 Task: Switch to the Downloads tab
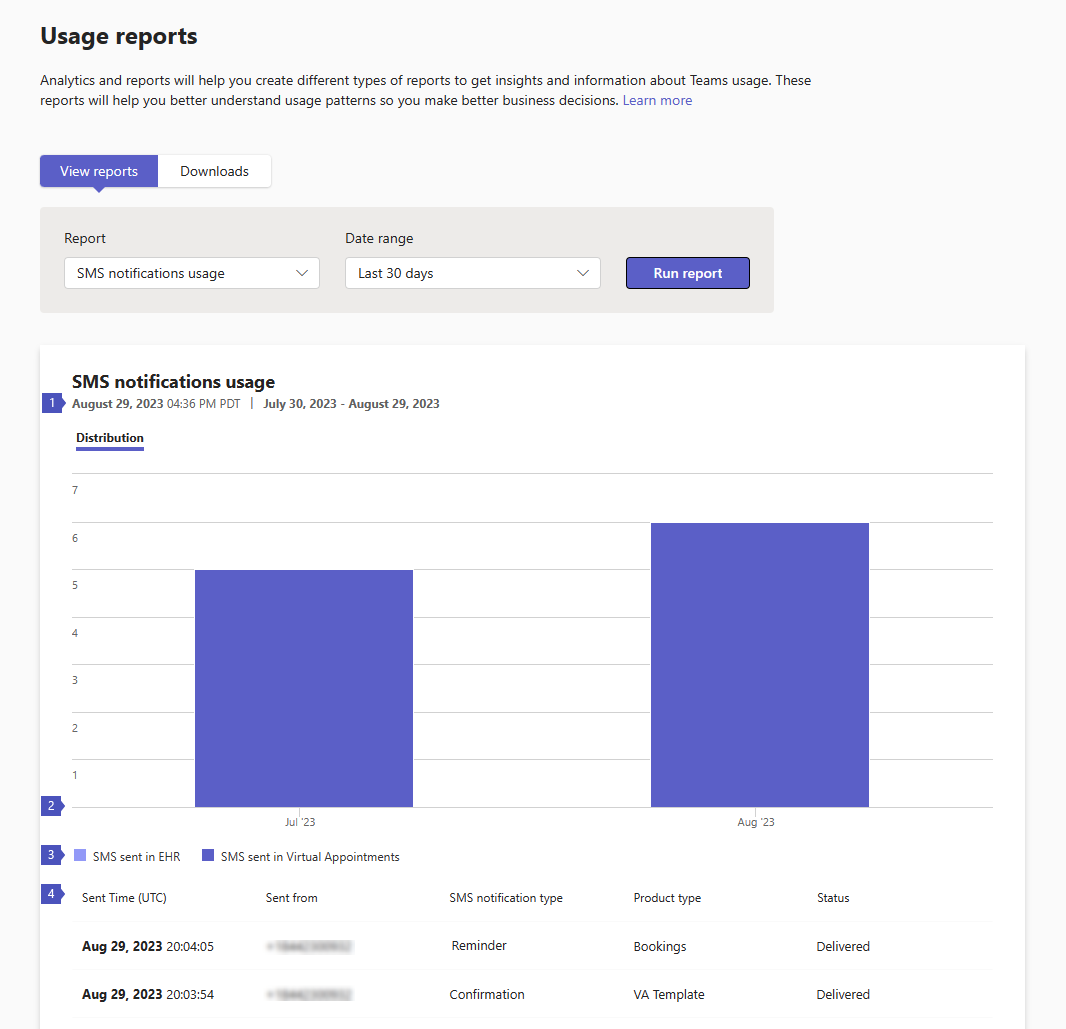click(x=214, y=171)
